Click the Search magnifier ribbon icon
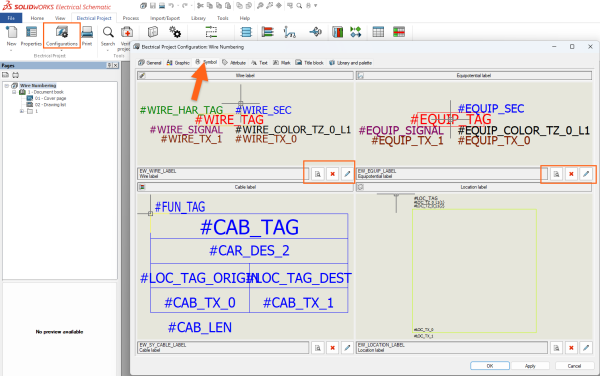 (x=108, y=33)
